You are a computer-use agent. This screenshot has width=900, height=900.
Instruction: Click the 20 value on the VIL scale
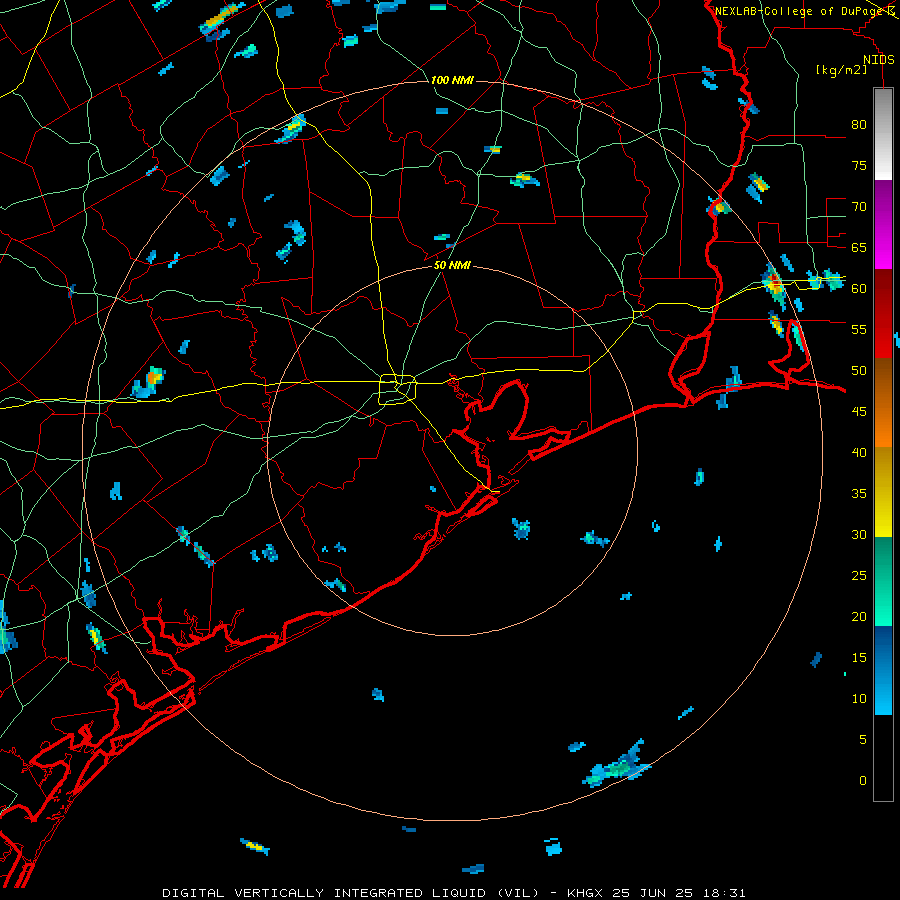859,617
